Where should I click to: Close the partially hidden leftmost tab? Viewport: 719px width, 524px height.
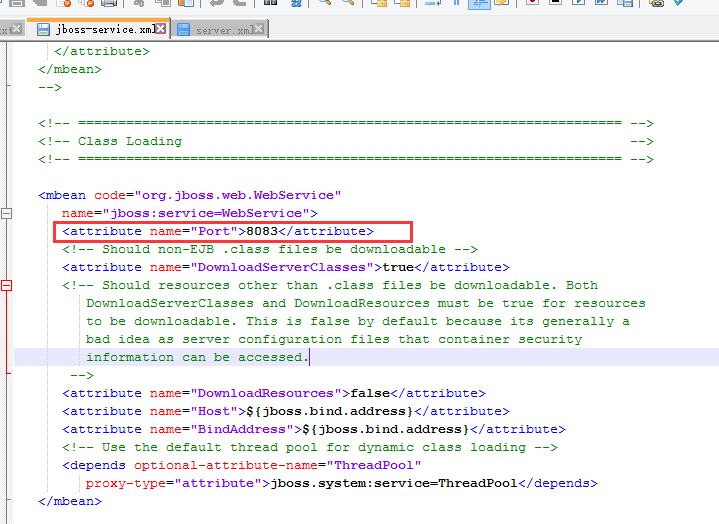point(17,29)
